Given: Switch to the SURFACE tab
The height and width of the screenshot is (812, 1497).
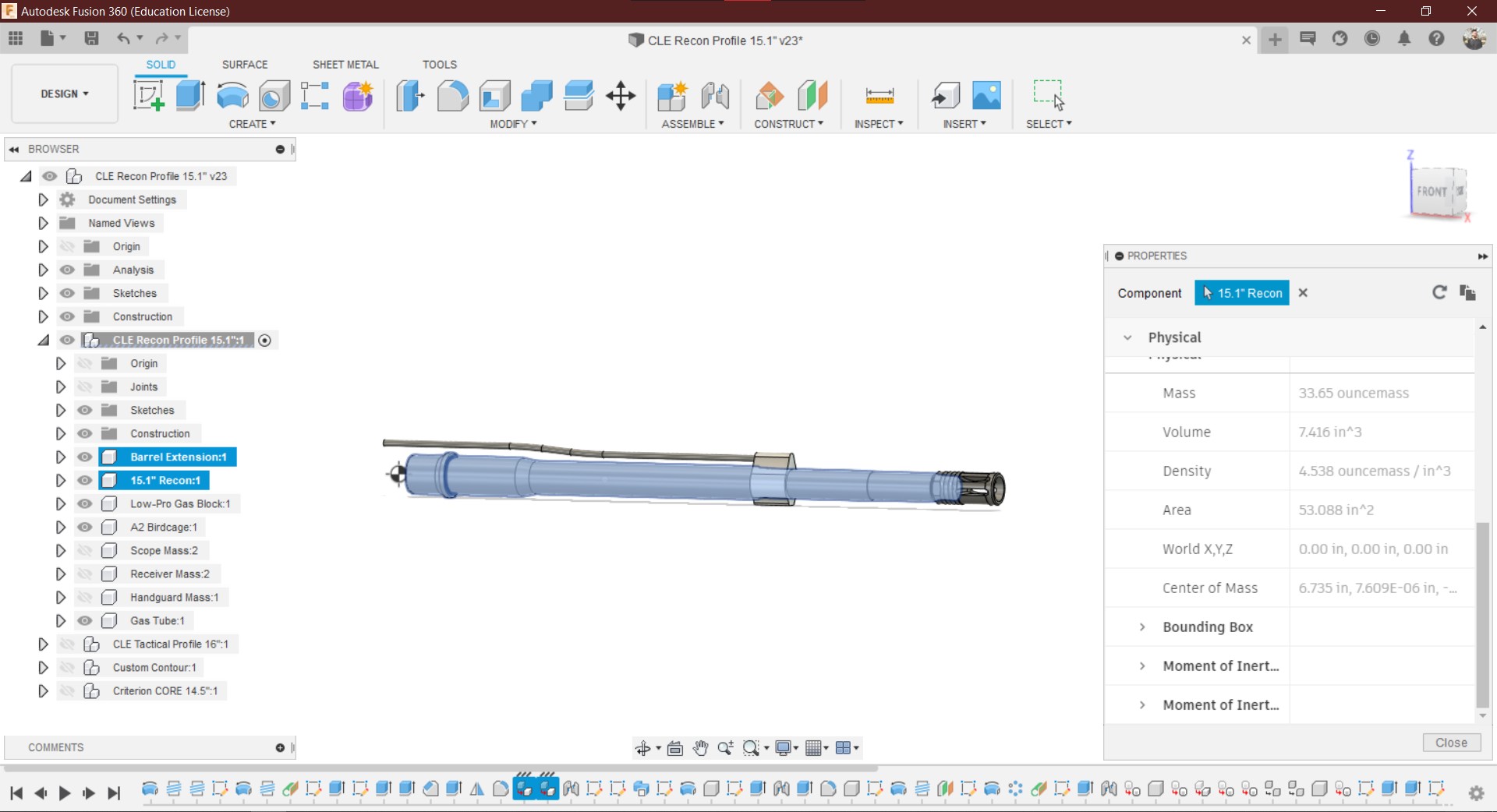Looking at the screenshot, I should 245,65.
